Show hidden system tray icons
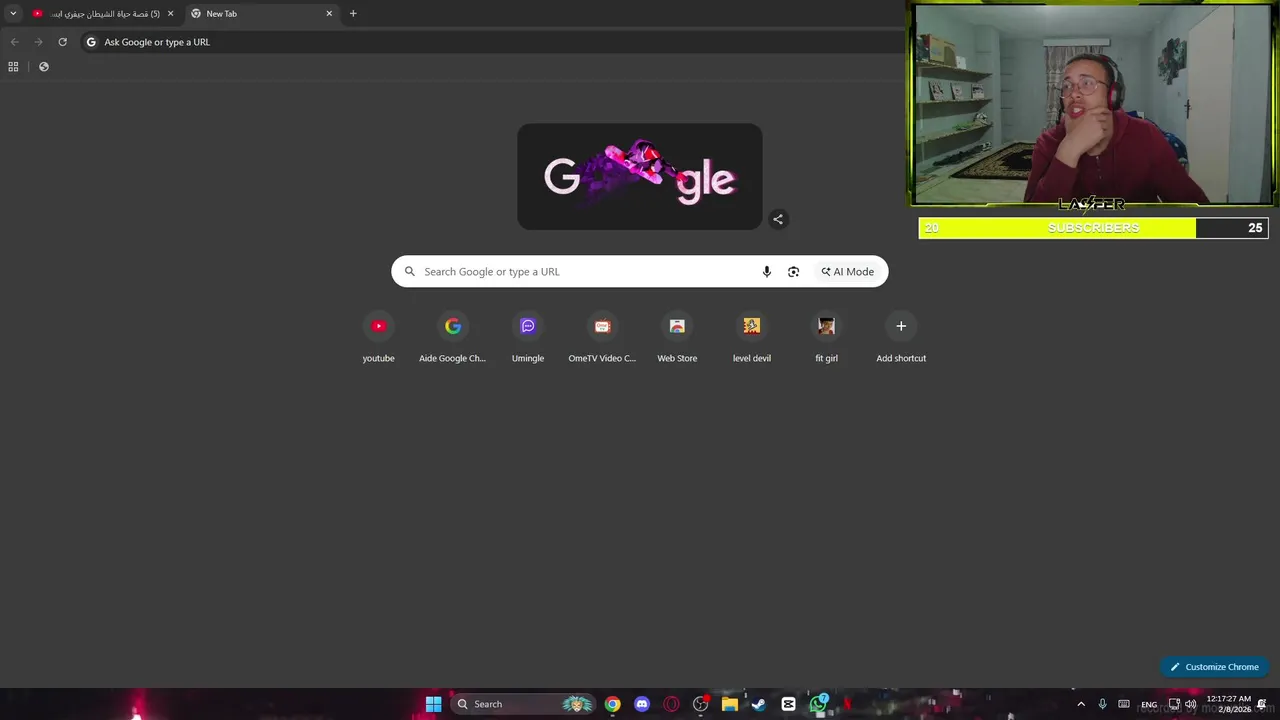The width and height of the screenshot is (1280, 720). 1081,704
